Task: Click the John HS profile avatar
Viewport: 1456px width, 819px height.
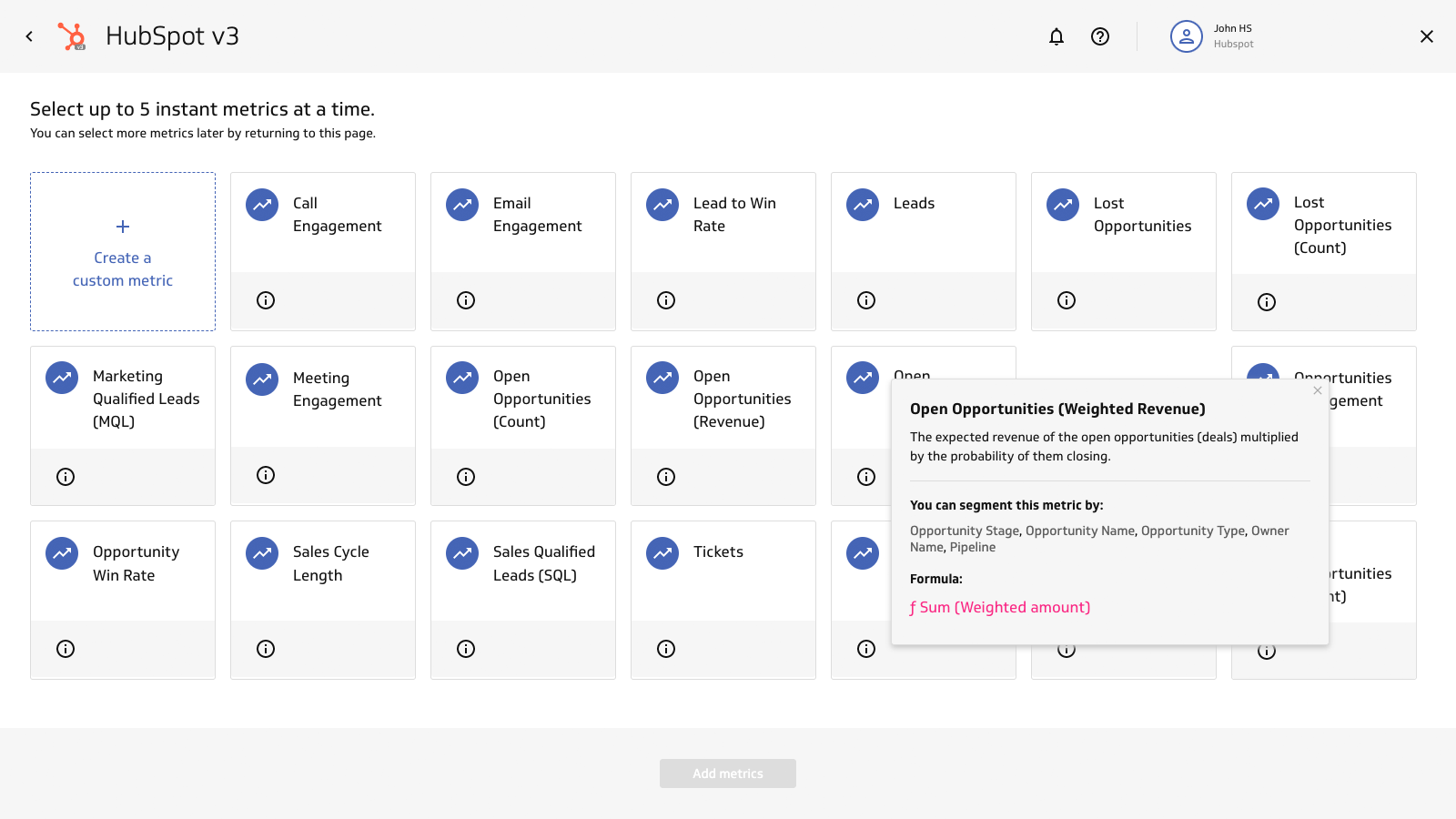Action: click(x=1186, y=36)
